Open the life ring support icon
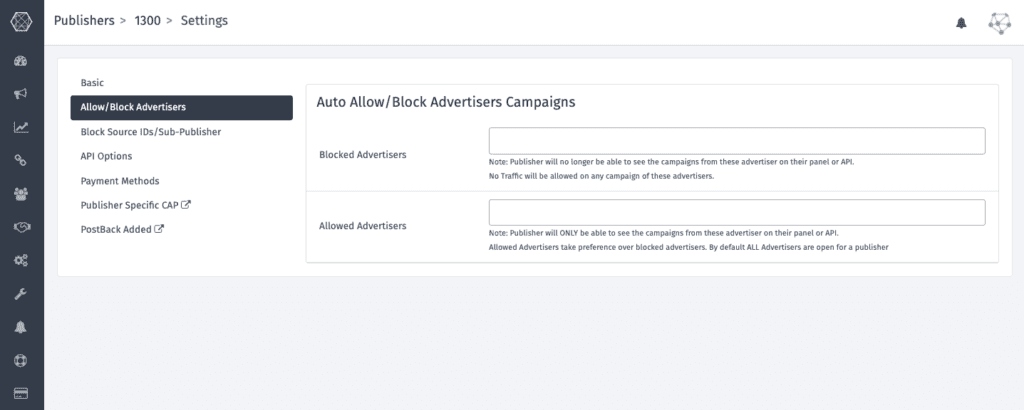Image resolution: width=1024 pixels, height=410 pixels. click(21, 360)
